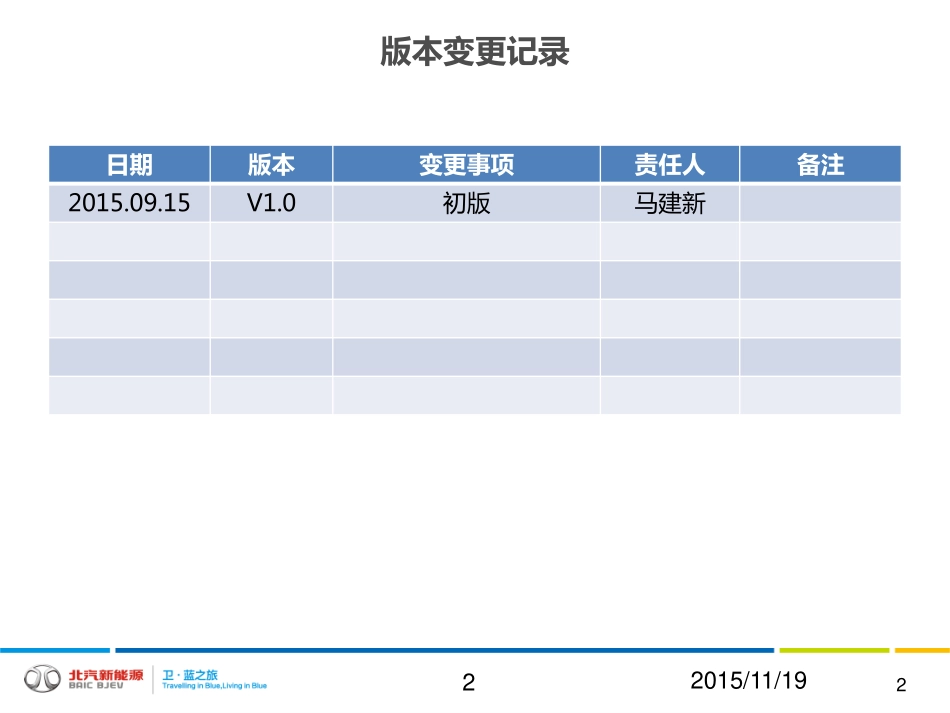Click the footer date 2015/11/19
Image resolution: width=950 pixels, height=713 pixels.
coord(748,681)
